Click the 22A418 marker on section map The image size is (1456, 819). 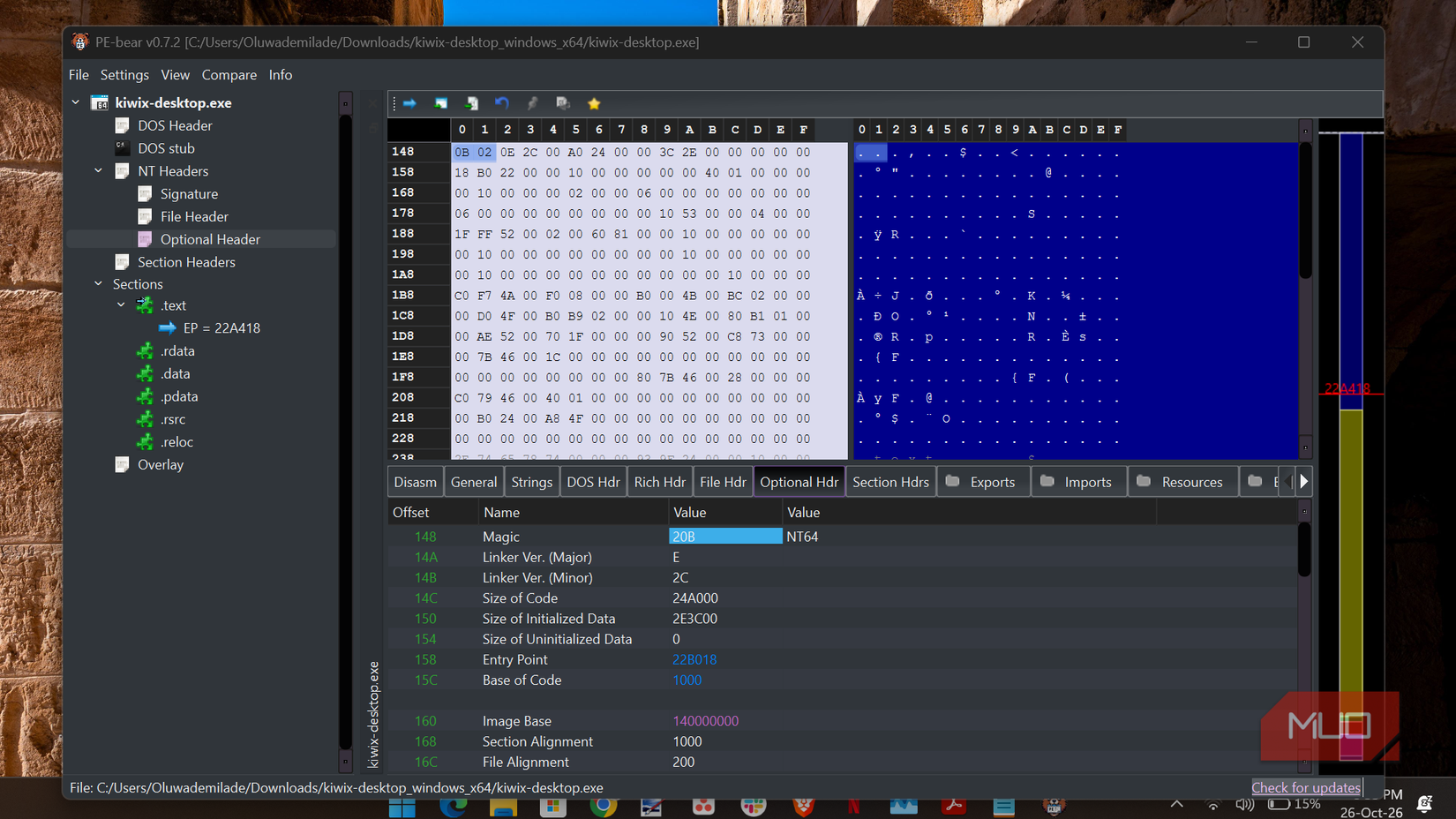[1347, 388]
